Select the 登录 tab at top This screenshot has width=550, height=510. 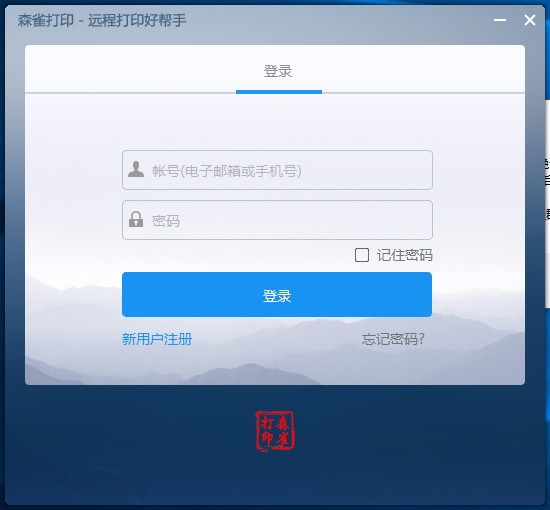tap(278, 71)
